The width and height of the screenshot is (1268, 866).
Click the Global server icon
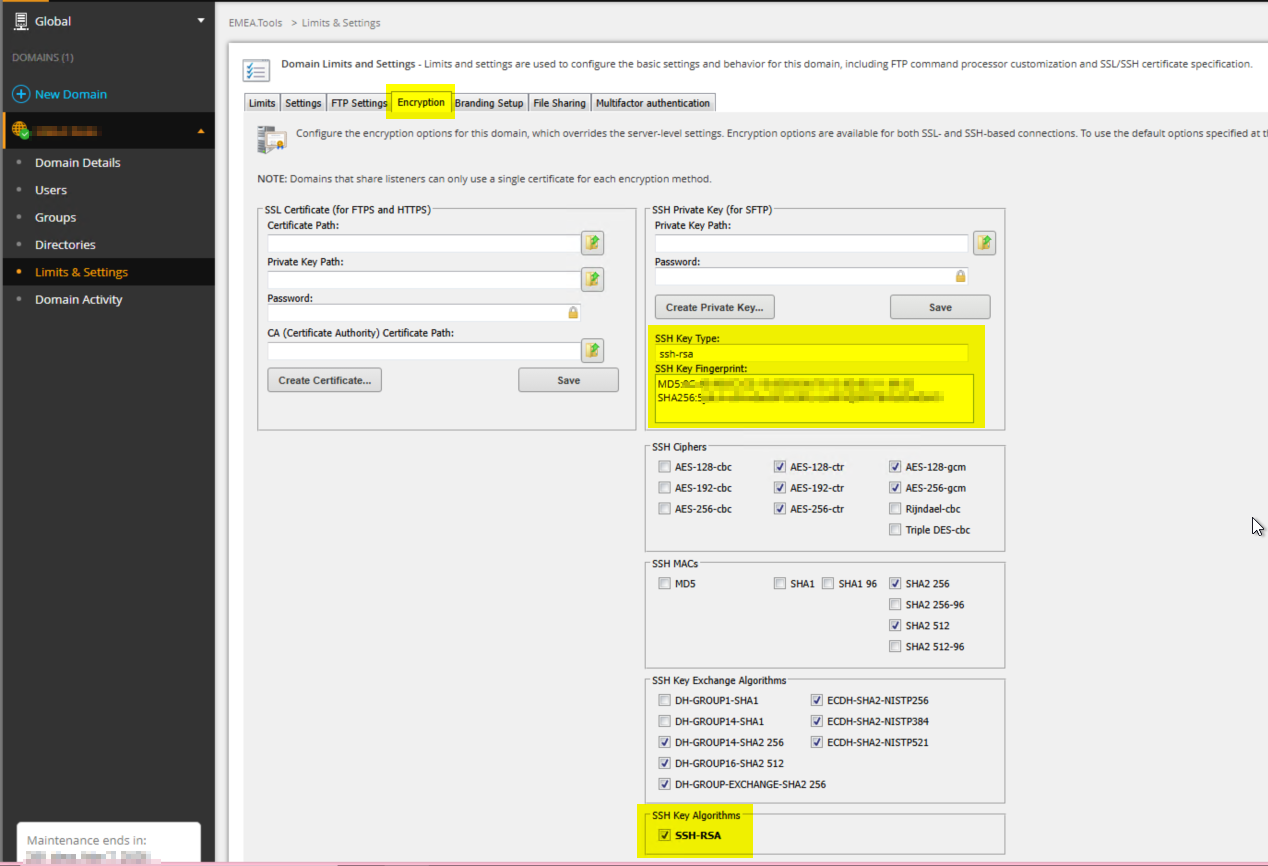coord(20,20)
